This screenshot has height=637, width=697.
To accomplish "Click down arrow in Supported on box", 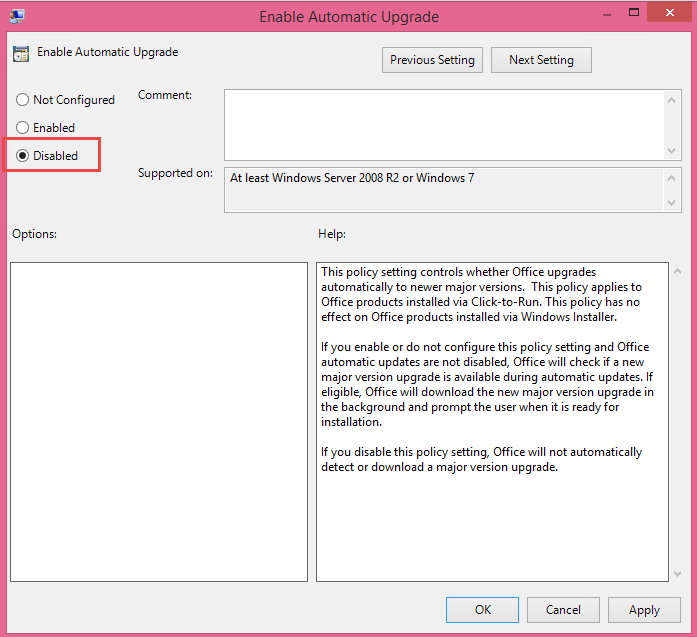I will pos(672,203).
